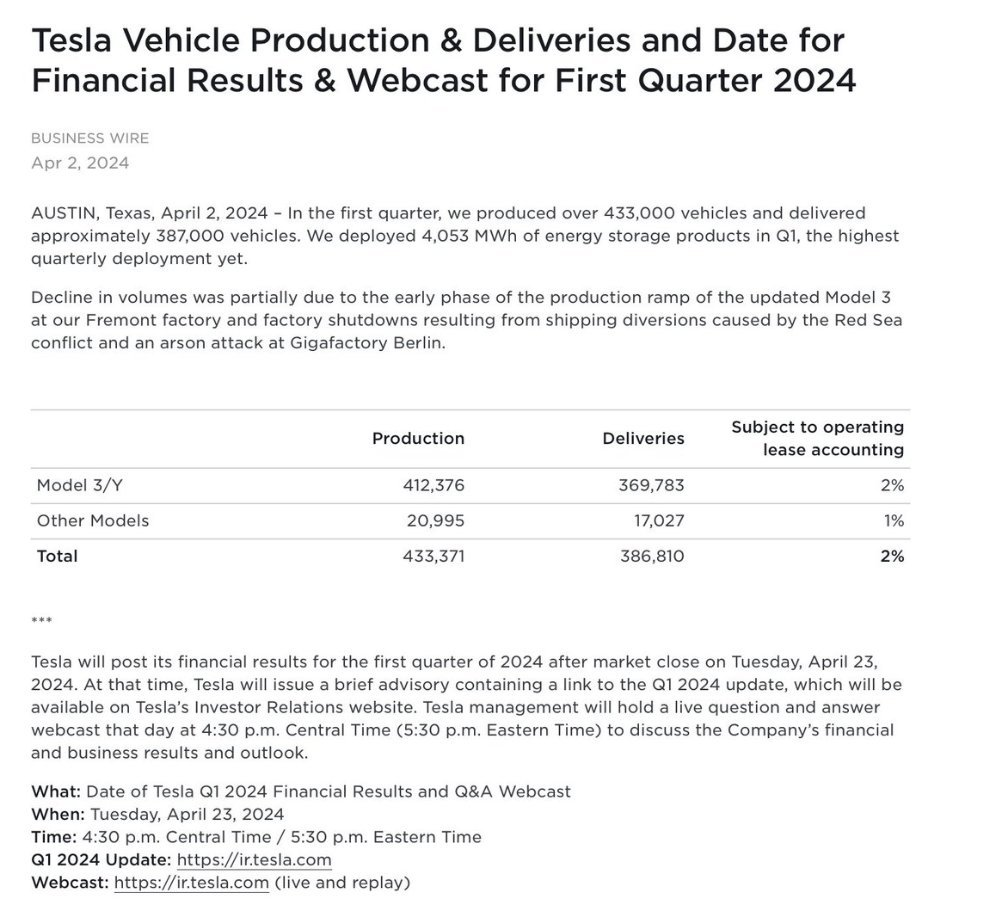Open the Webcast ir.tesla.com link

point(191,882)
